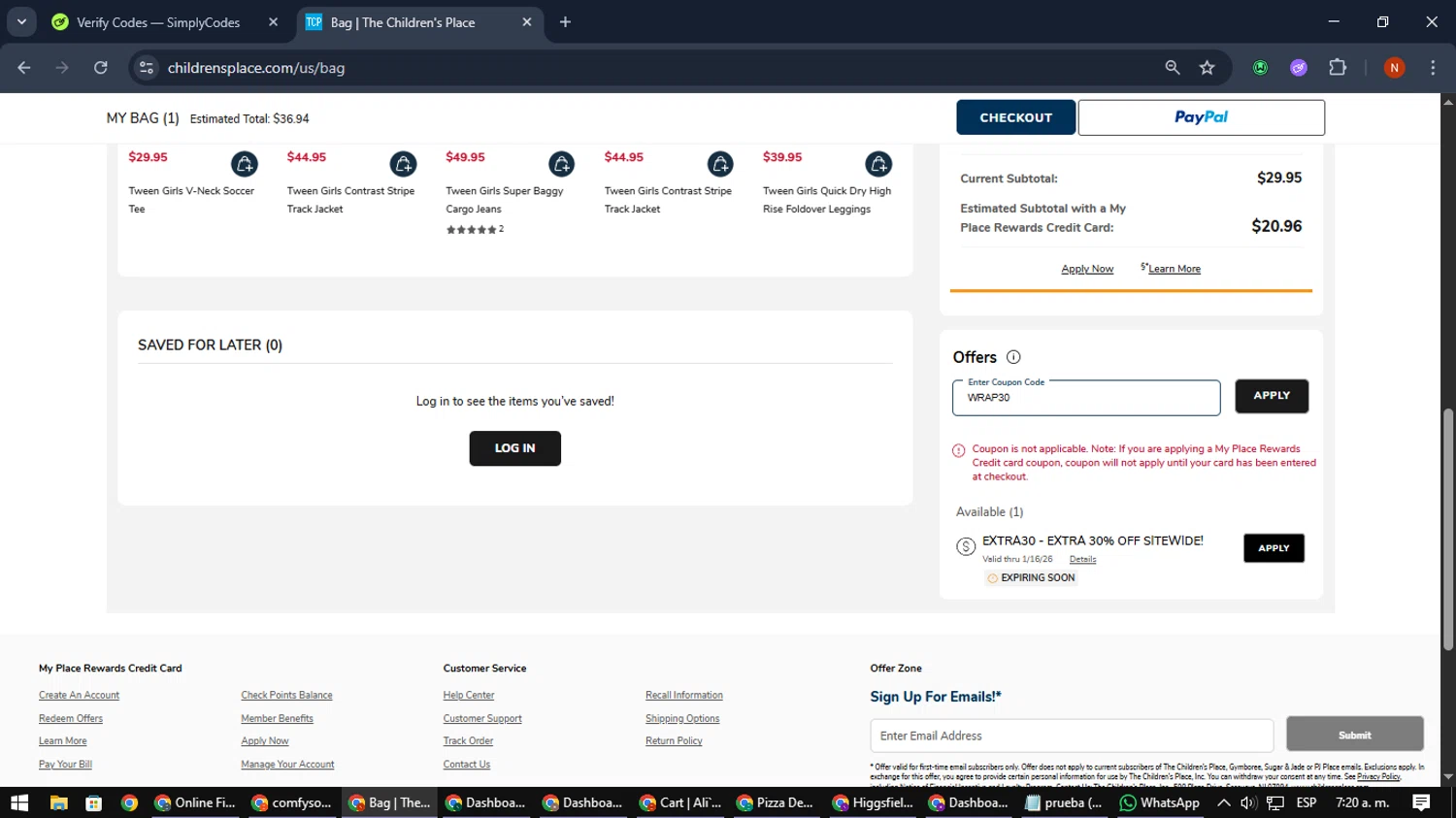The height and width of the screenshot is (818, 1456).
Task: Open the purple extension icon in toolbar
Action: click(1299, 67)
